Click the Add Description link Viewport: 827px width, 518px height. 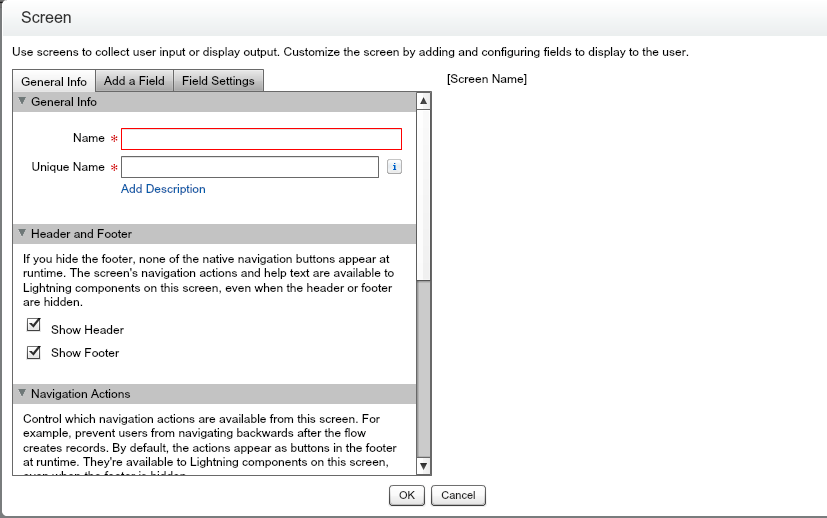(x=163, y=189)
